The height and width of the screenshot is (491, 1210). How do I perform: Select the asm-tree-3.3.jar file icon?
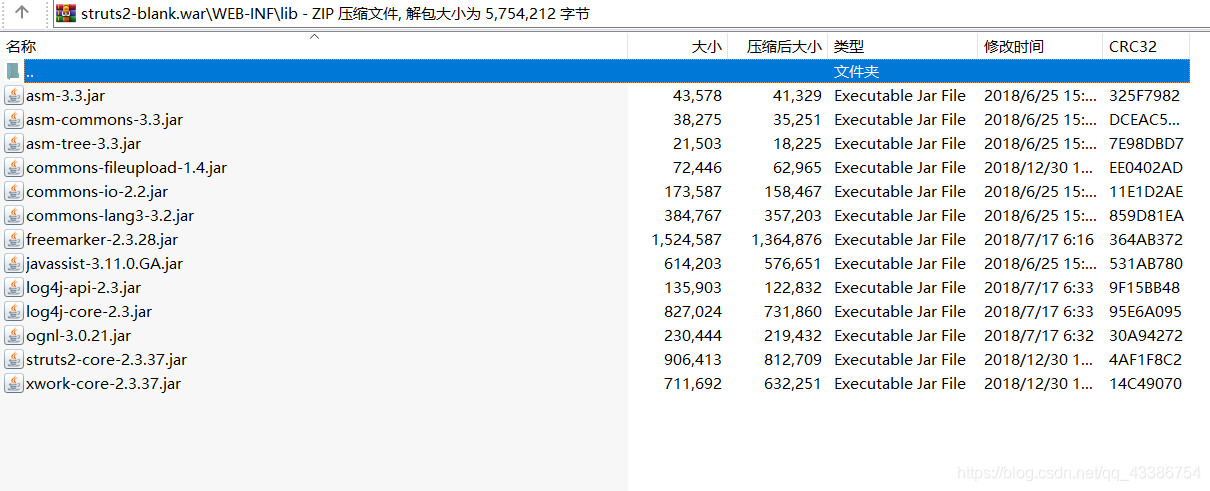tap(14, 144)
